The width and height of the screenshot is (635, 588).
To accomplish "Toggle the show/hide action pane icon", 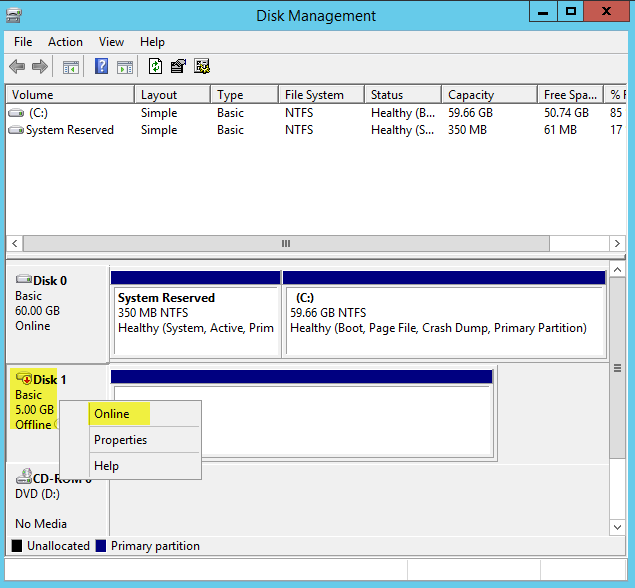I will click(125, 67).
